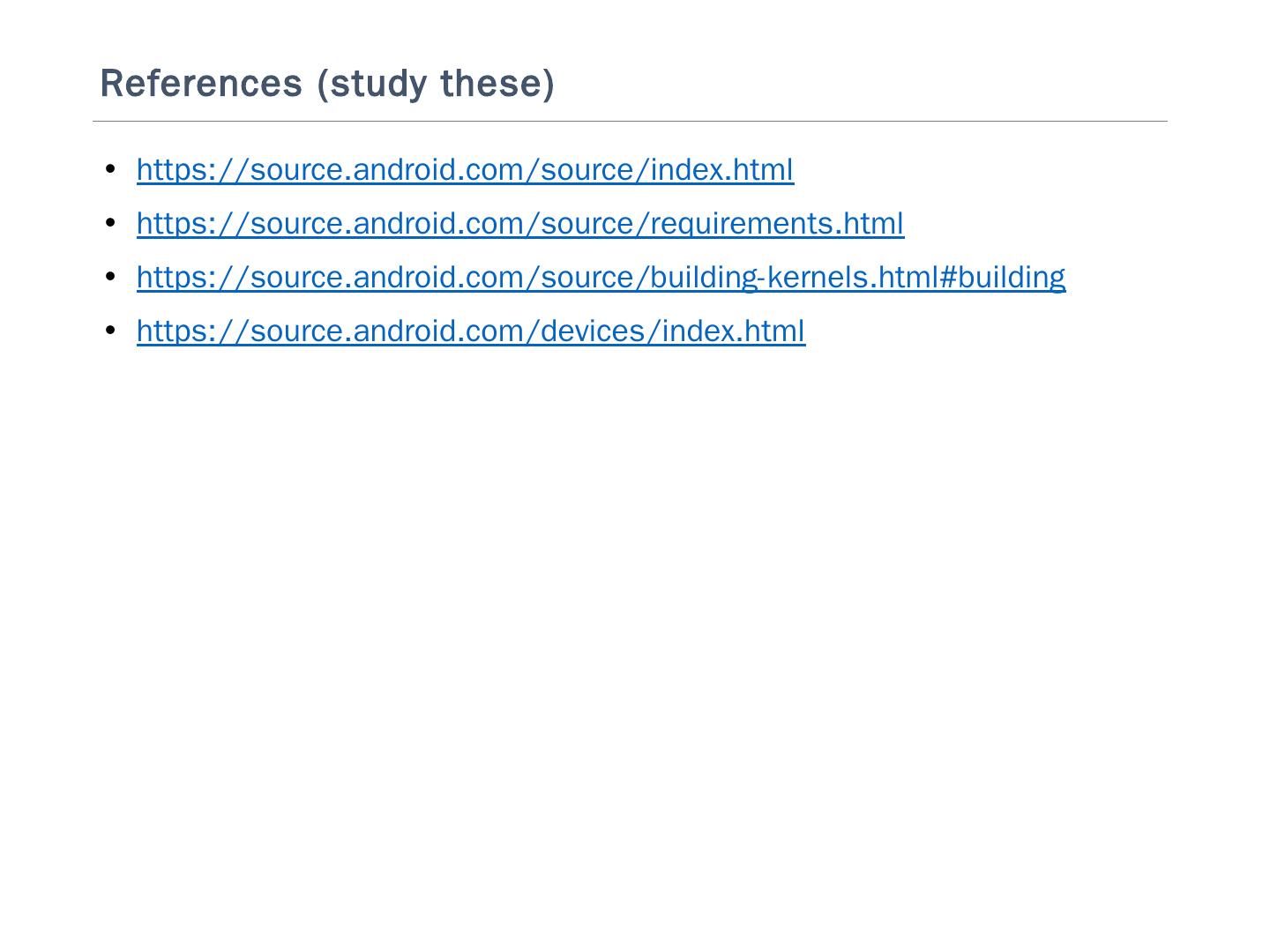Open the devices/index.html link

(470, 331)
